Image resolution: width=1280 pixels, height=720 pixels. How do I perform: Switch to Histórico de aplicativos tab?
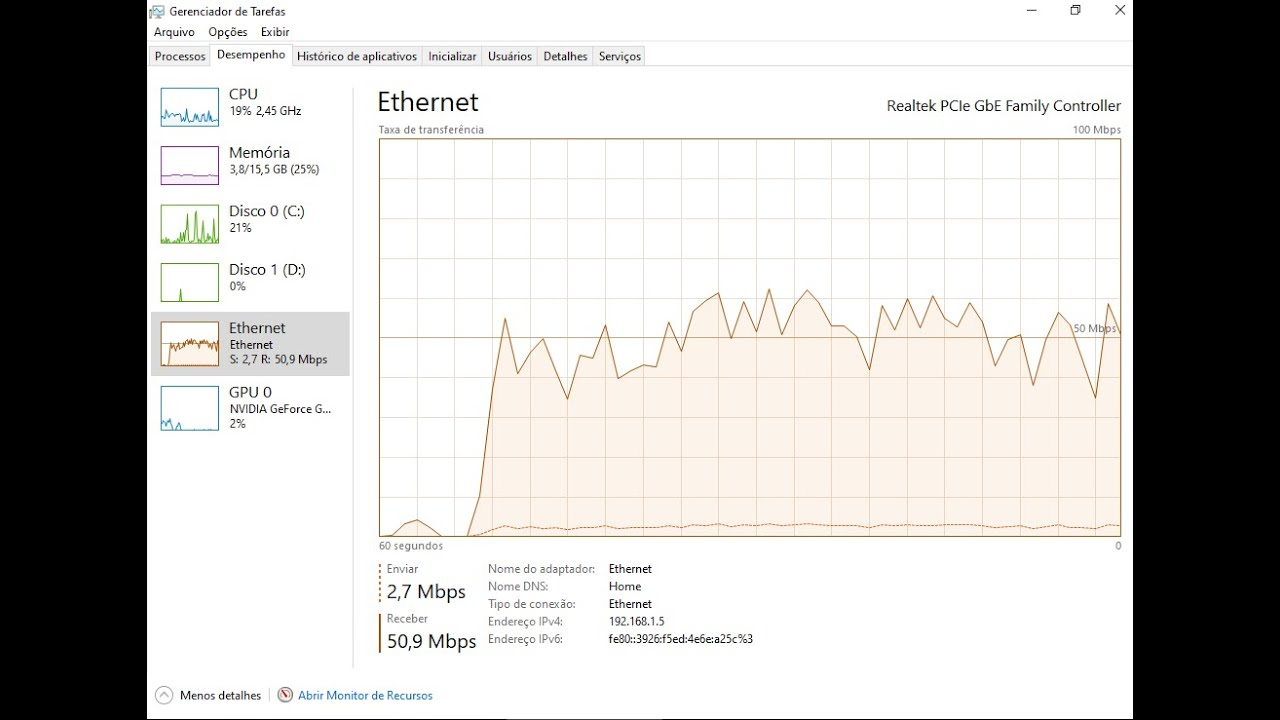[x=357, y=57]
